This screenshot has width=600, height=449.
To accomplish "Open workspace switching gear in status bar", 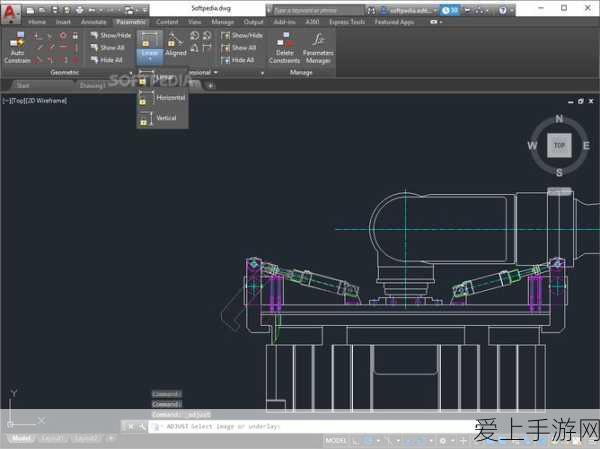I will (443, 441).
